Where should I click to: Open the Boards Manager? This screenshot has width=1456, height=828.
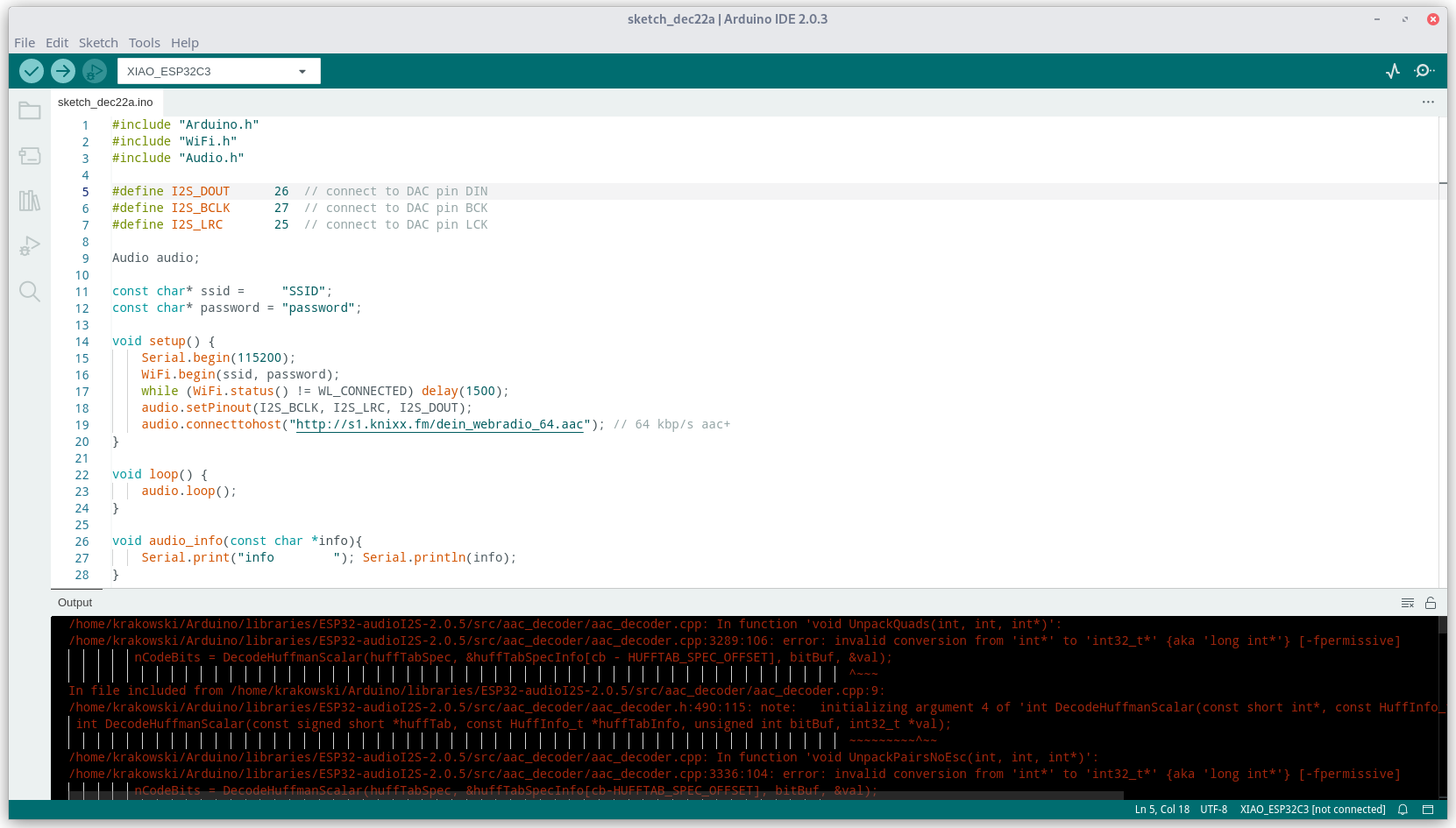tap(29, 155)
